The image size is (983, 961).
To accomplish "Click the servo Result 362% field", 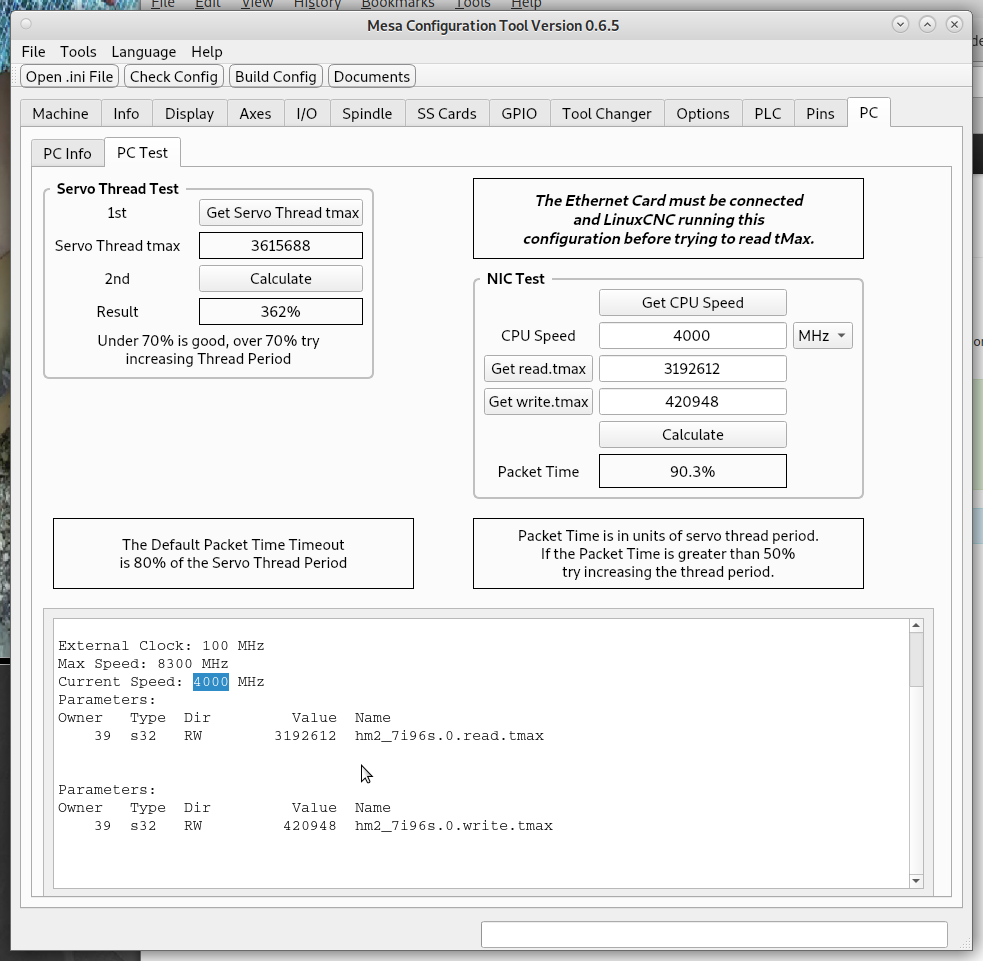I will tap(281, 312).
